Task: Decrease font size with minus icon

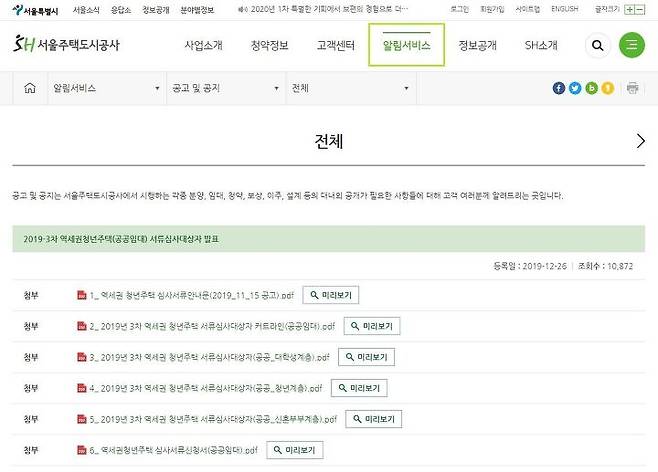Action: coord(640,9)
